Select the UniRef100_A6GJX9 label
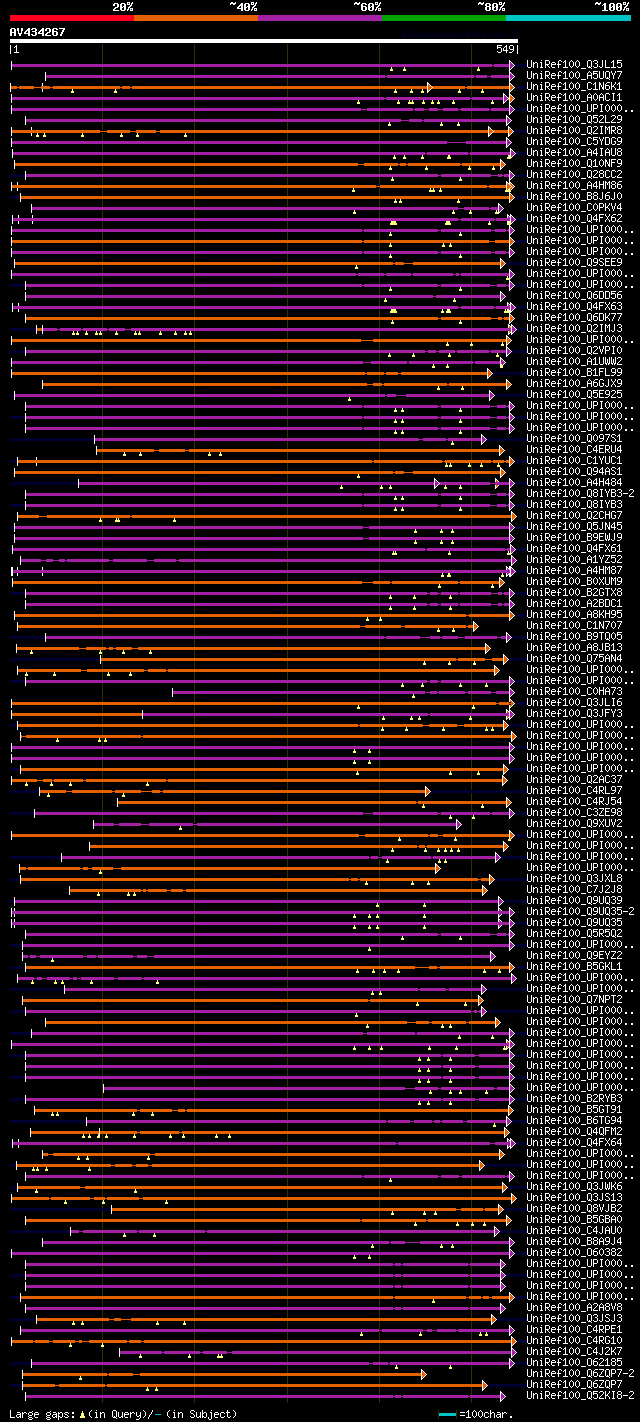The height and width of the screenshot is (1422, 640). pos(574,383)
